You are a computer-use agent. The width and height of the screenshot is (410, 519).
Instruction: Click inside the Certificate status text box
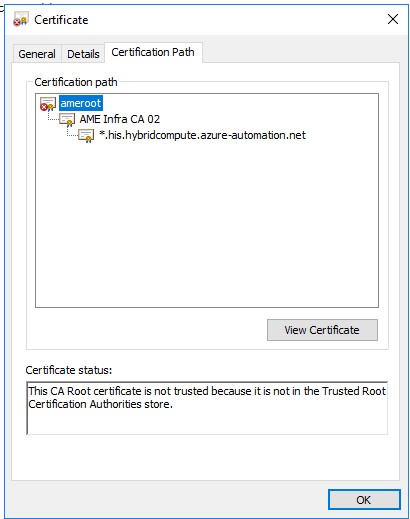click(207, 408)
